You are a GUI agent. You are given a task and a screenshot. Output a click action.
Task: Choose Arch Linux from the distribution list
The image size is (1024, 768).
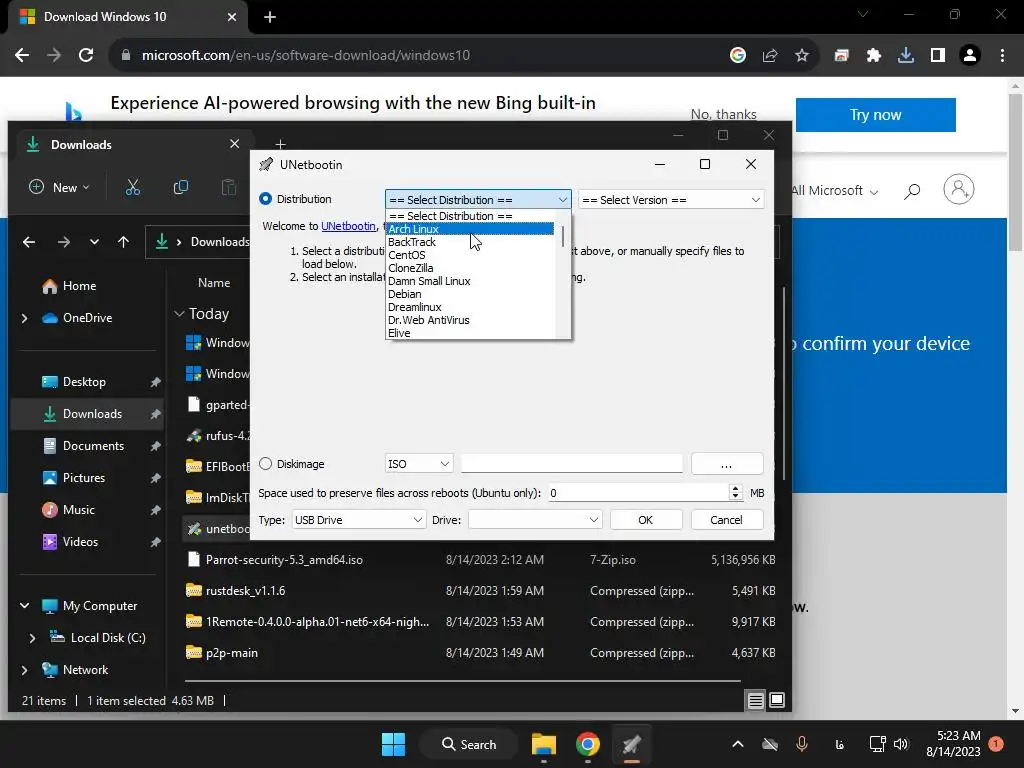[x=470, y=229]
